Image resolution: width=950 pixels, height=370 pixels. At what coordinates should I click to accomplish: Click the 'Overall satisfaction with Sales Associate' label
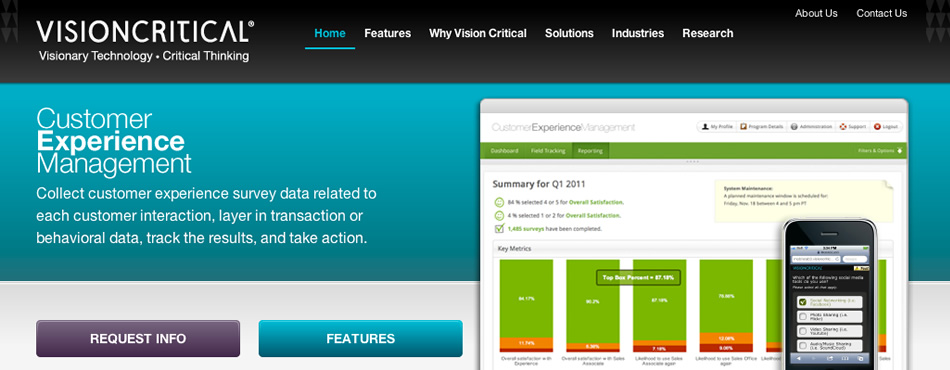coord(593,362)
